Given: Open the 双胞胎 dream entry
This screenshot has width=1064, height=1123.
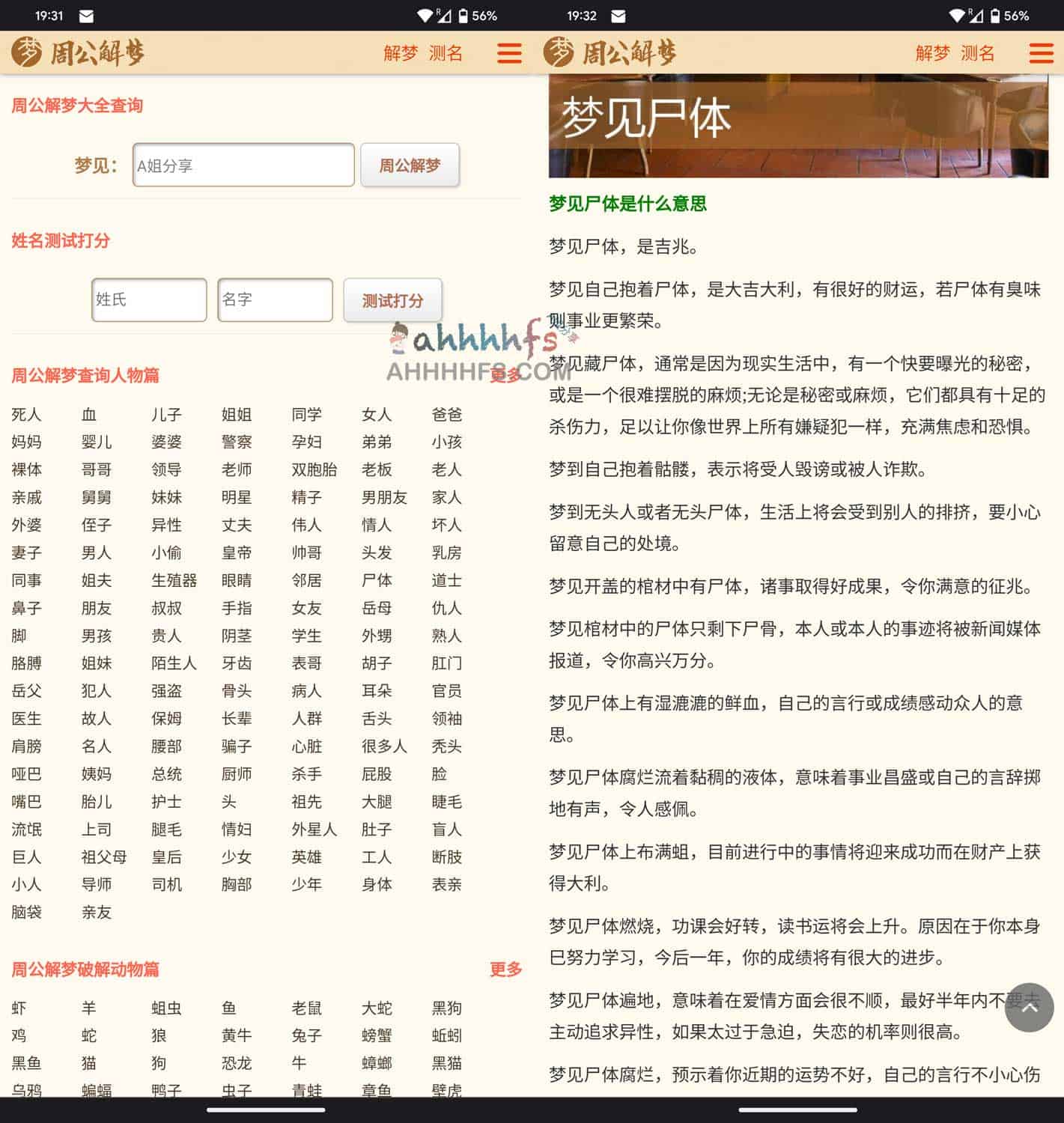Looking at the screenshot, I should (x=314, y=470).
